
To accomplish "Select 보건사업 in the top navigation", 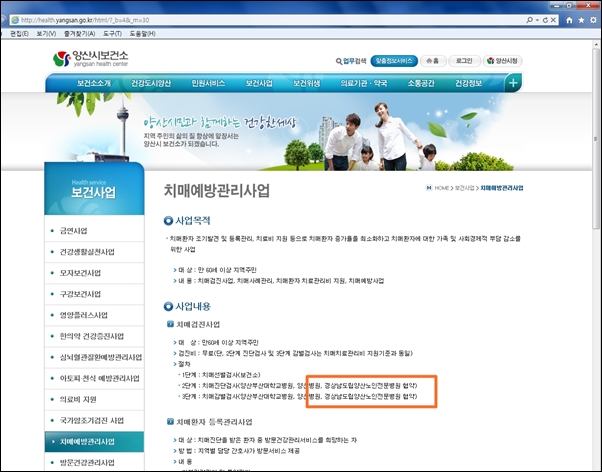I will coord(259,83).
